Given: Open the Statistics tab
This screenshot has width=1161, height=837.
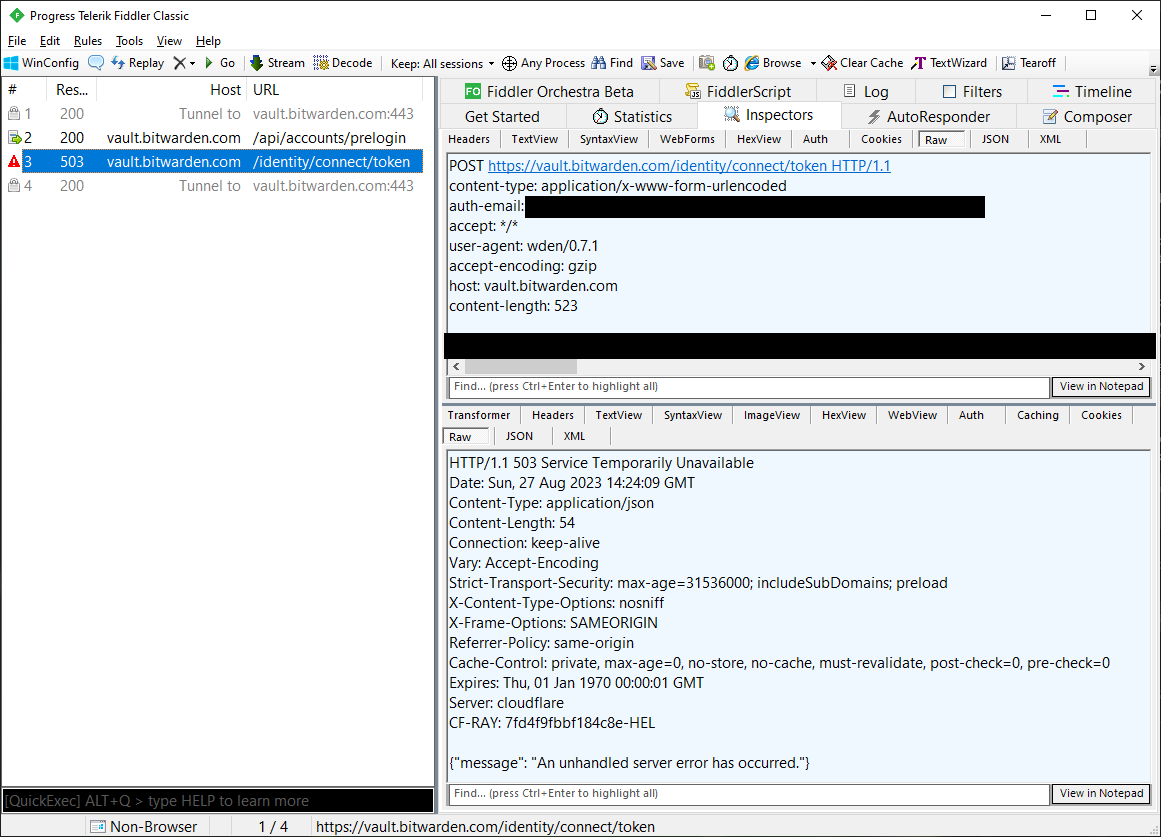Looking at the screenshot, I should [x=632, y=117].
